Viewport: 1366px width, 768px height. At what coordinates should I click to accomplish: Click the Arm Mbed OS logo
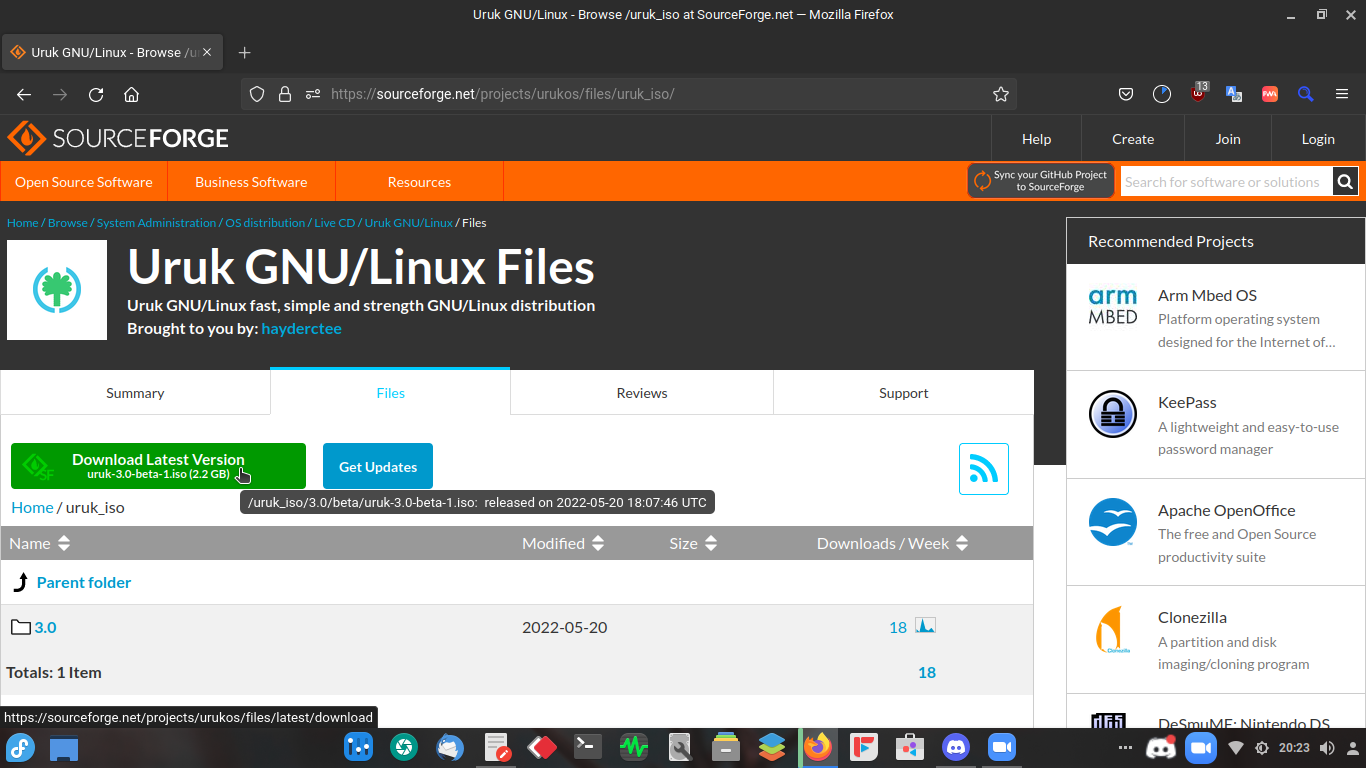(1113, 306)
